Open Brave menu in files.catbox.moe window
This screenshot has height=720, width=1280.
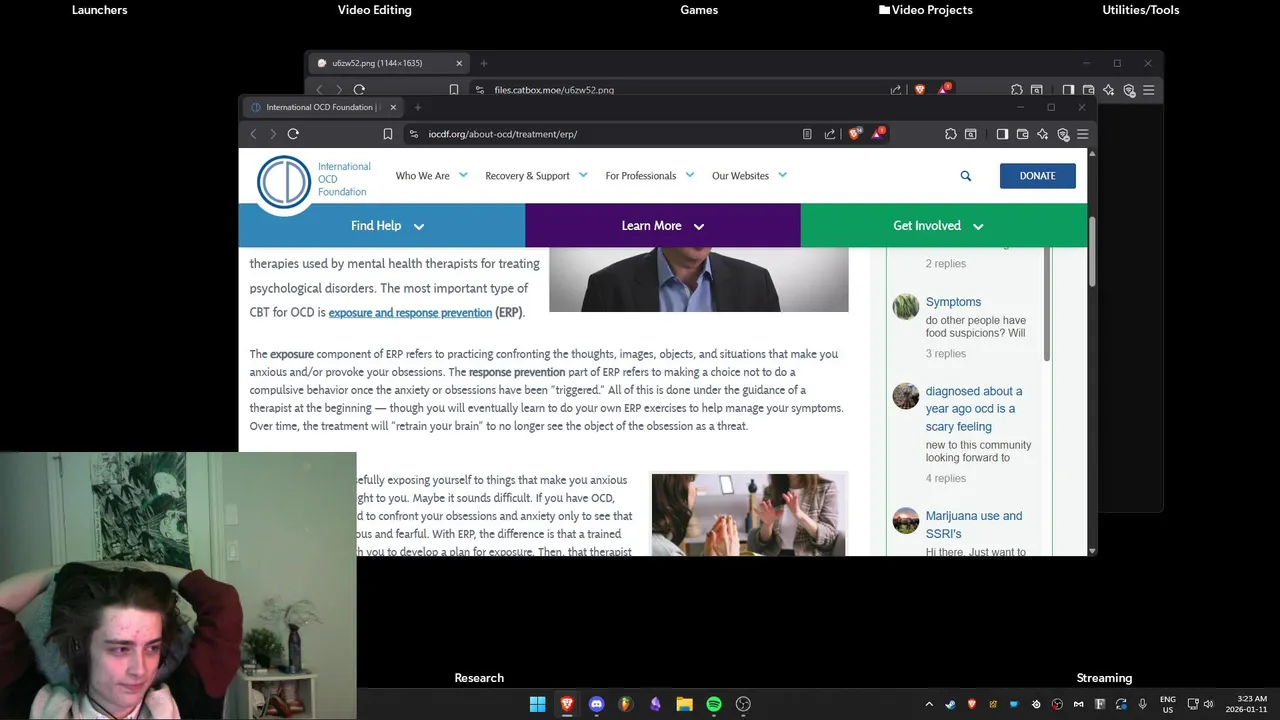(x=1149, y=90)
